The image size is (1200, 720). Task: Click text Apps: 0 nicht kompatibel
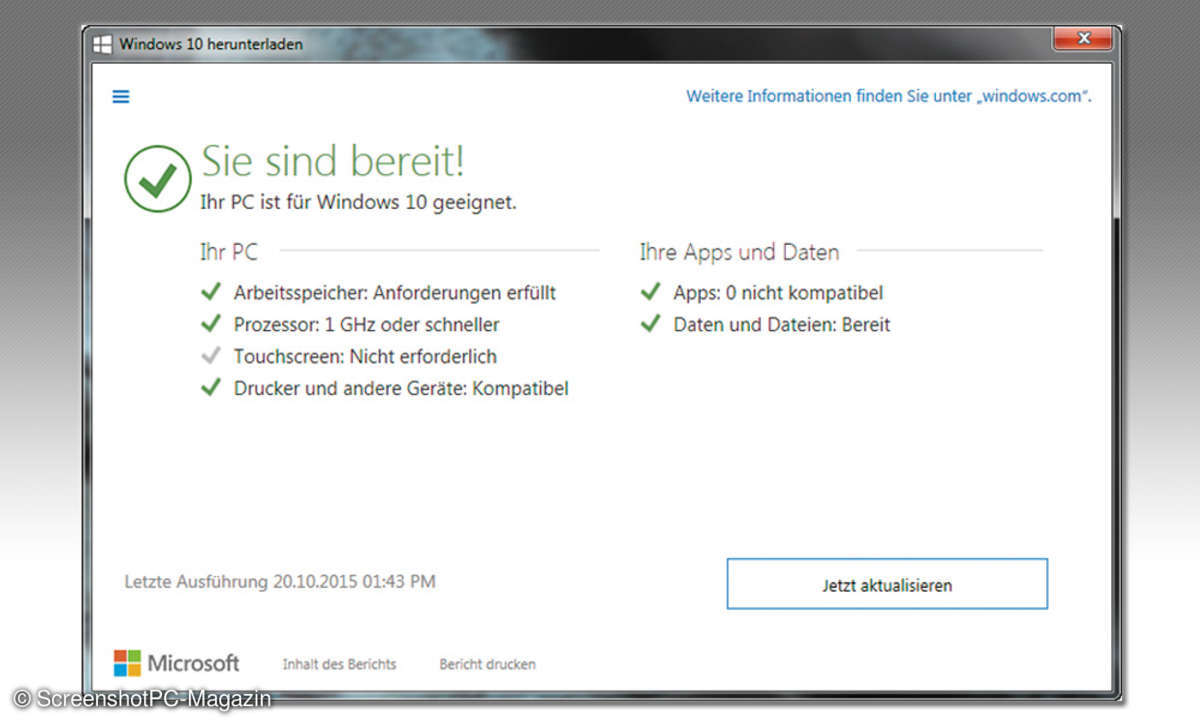(x=778, y=293)
